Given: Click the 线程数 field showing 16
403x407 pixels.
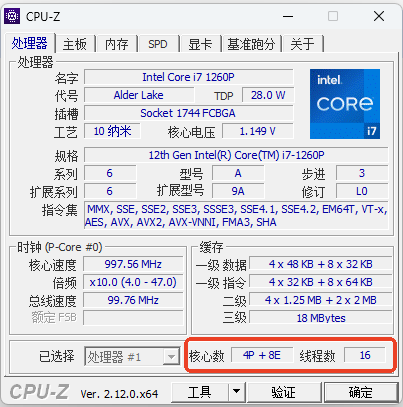Looking at the screenshot, I should pos(365,355).
